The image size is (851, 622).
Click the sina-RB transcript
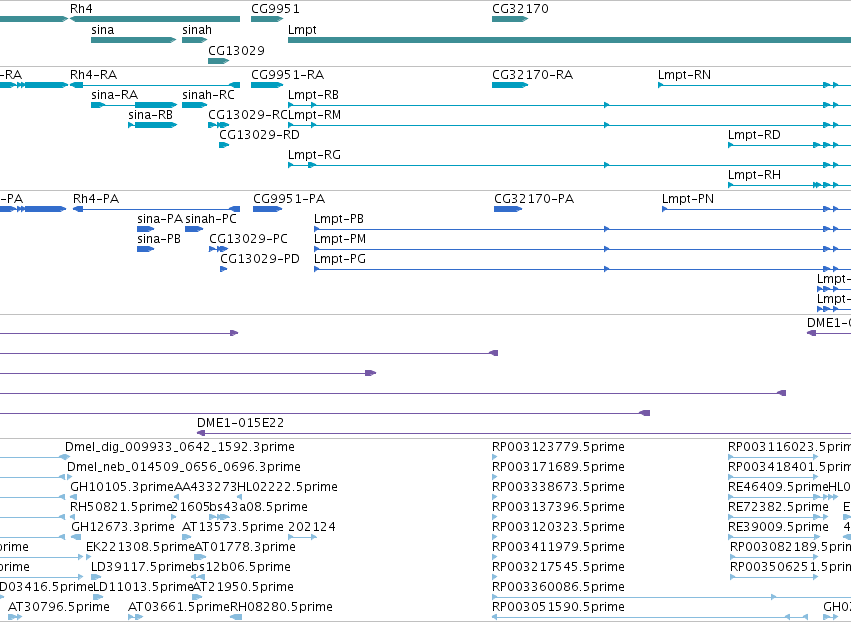point(153,125)
